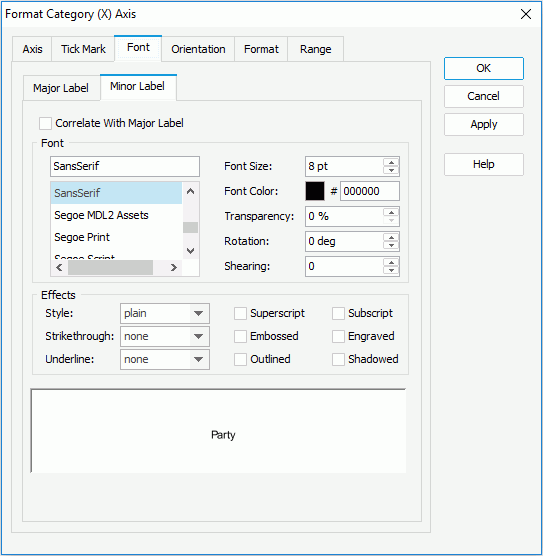Select SansSerif in the font list
Image resolution: width=543 pixels, height=556 pixels.
tap(116, 193)
